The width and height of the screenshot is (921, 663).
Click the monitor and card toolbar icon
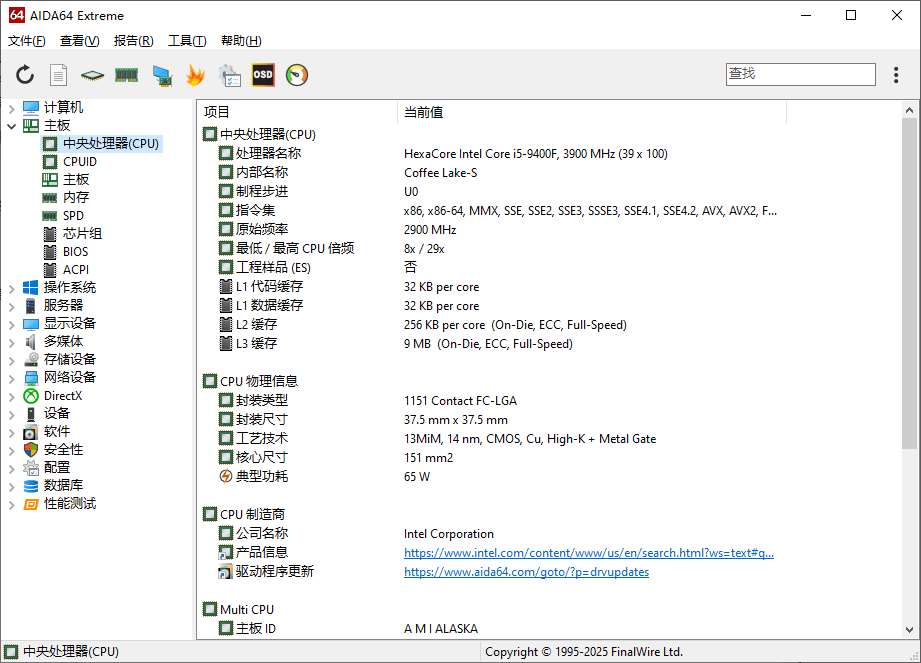tap(161, 75)
